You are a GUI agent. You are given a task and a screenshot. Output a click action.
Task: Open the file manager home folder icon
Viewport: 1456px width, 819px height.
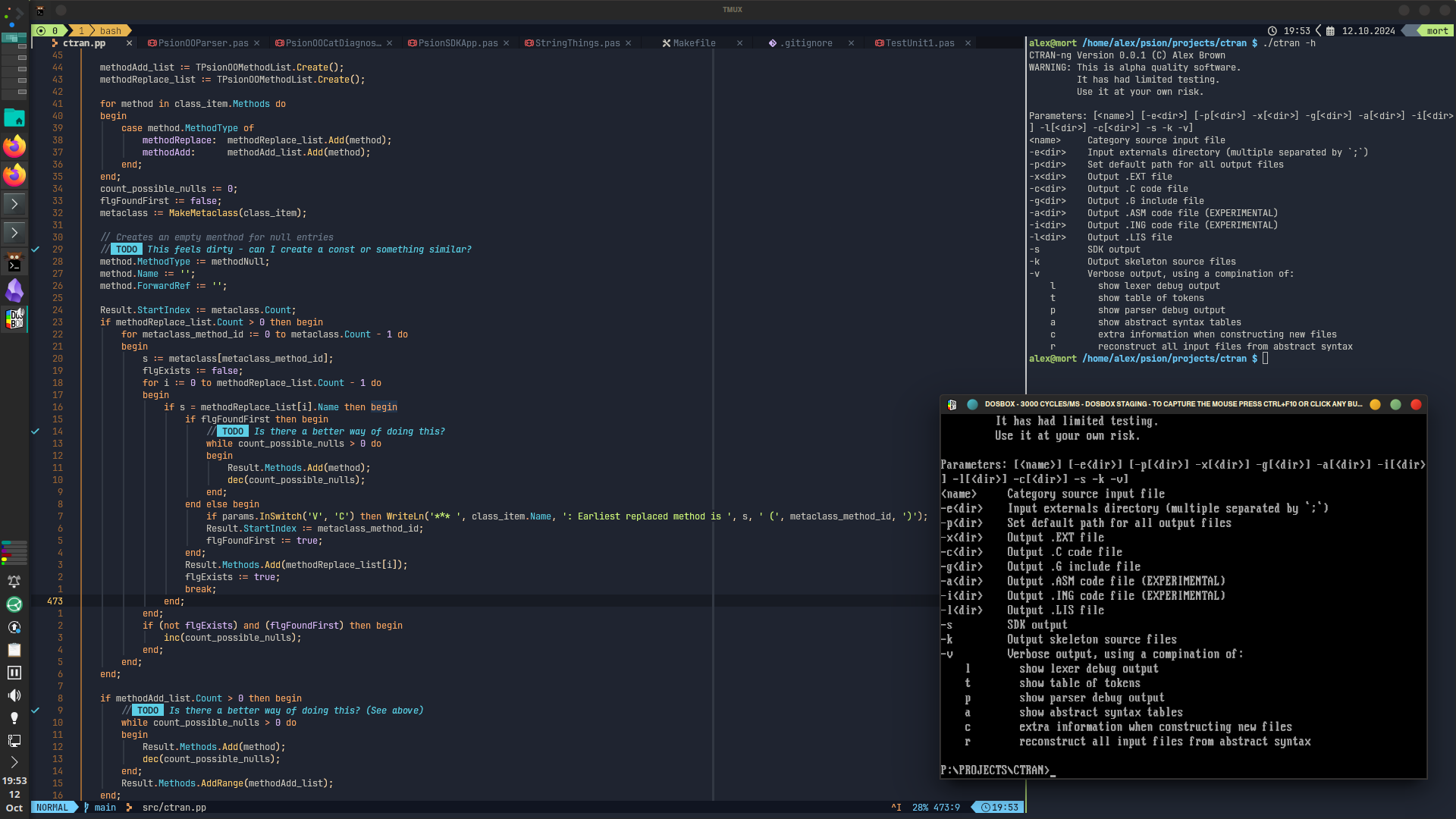coord(14,118)
